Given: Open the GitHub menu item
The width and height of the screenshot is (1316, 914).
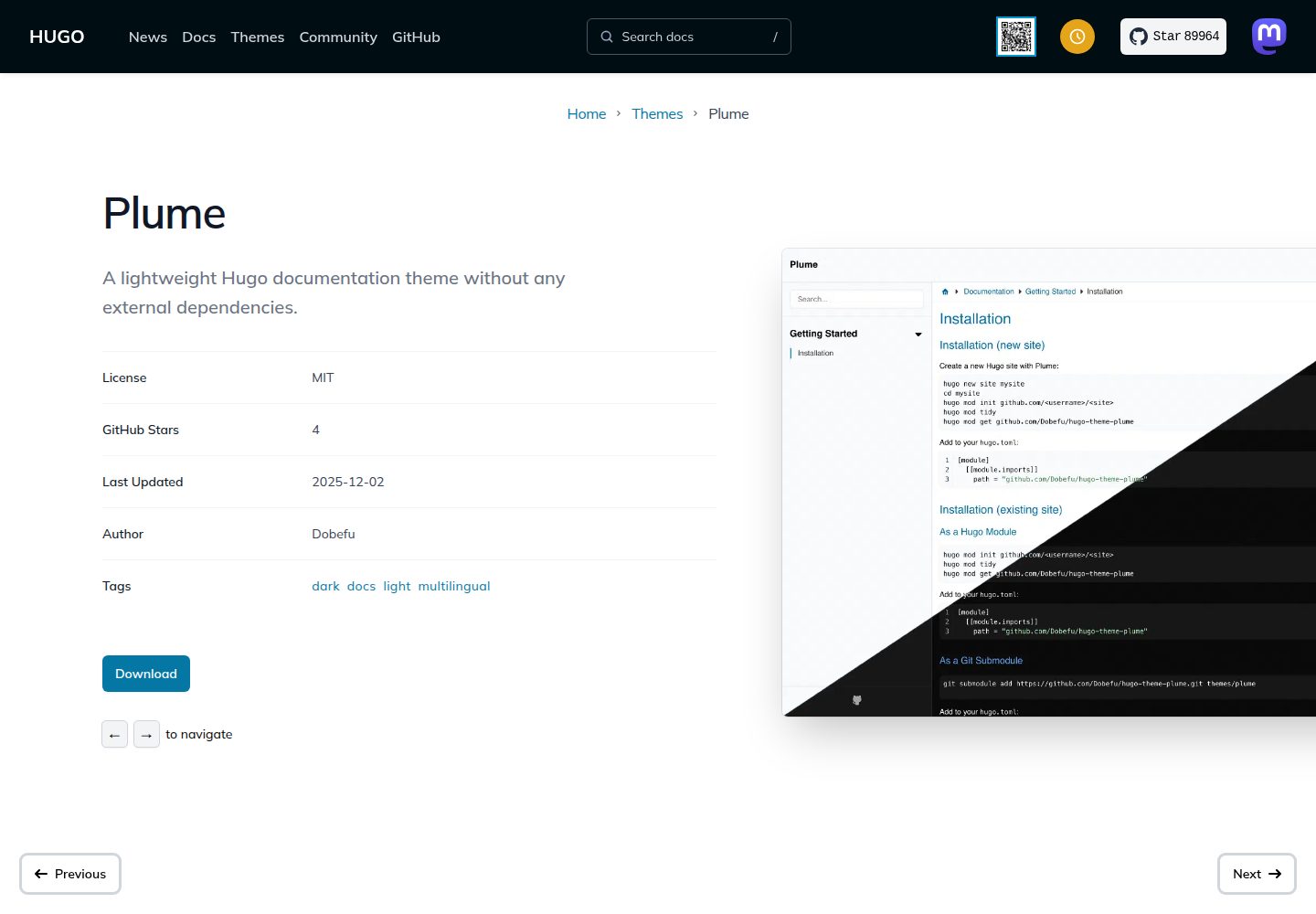Looking at the screenshot, I should tap(416, 37).
